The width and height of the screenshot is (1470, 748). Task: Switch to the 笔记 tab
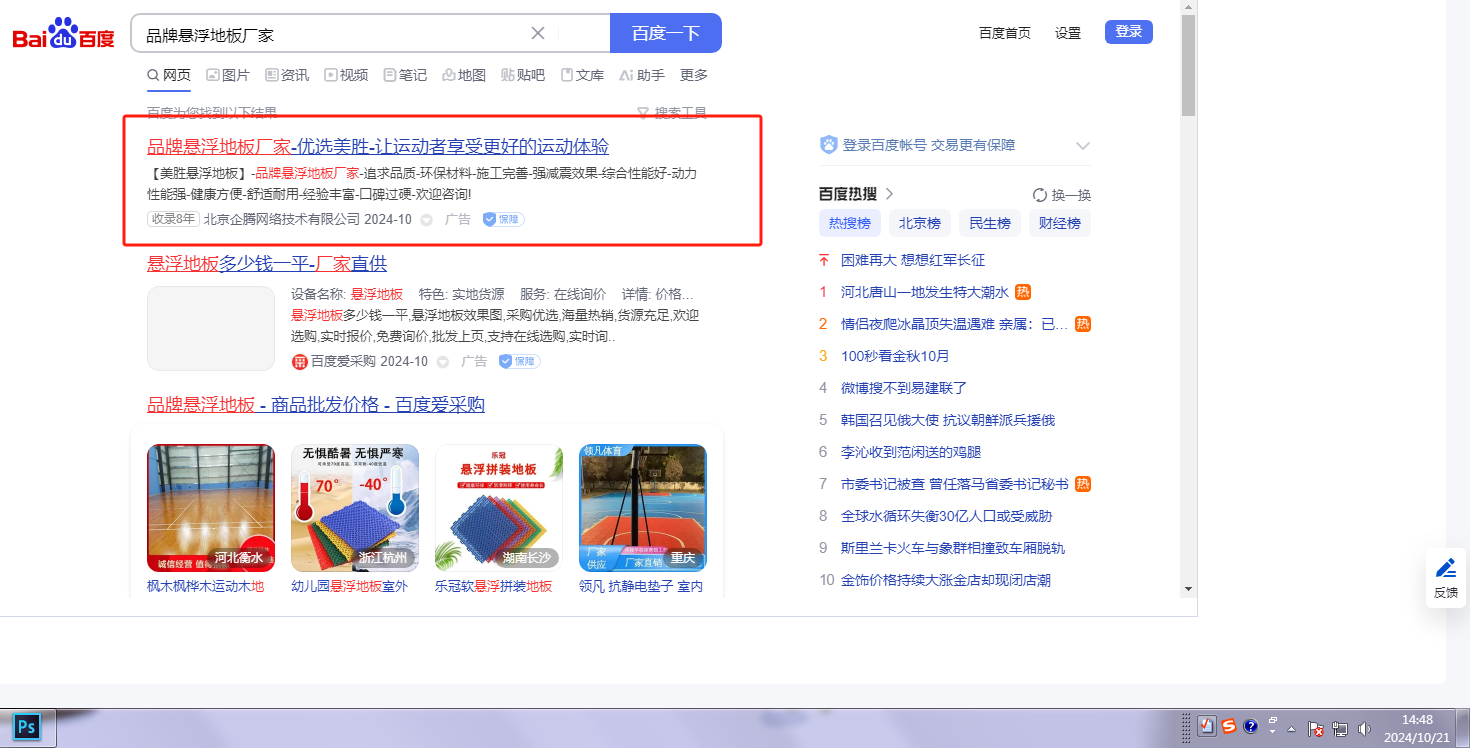(405, 75)
